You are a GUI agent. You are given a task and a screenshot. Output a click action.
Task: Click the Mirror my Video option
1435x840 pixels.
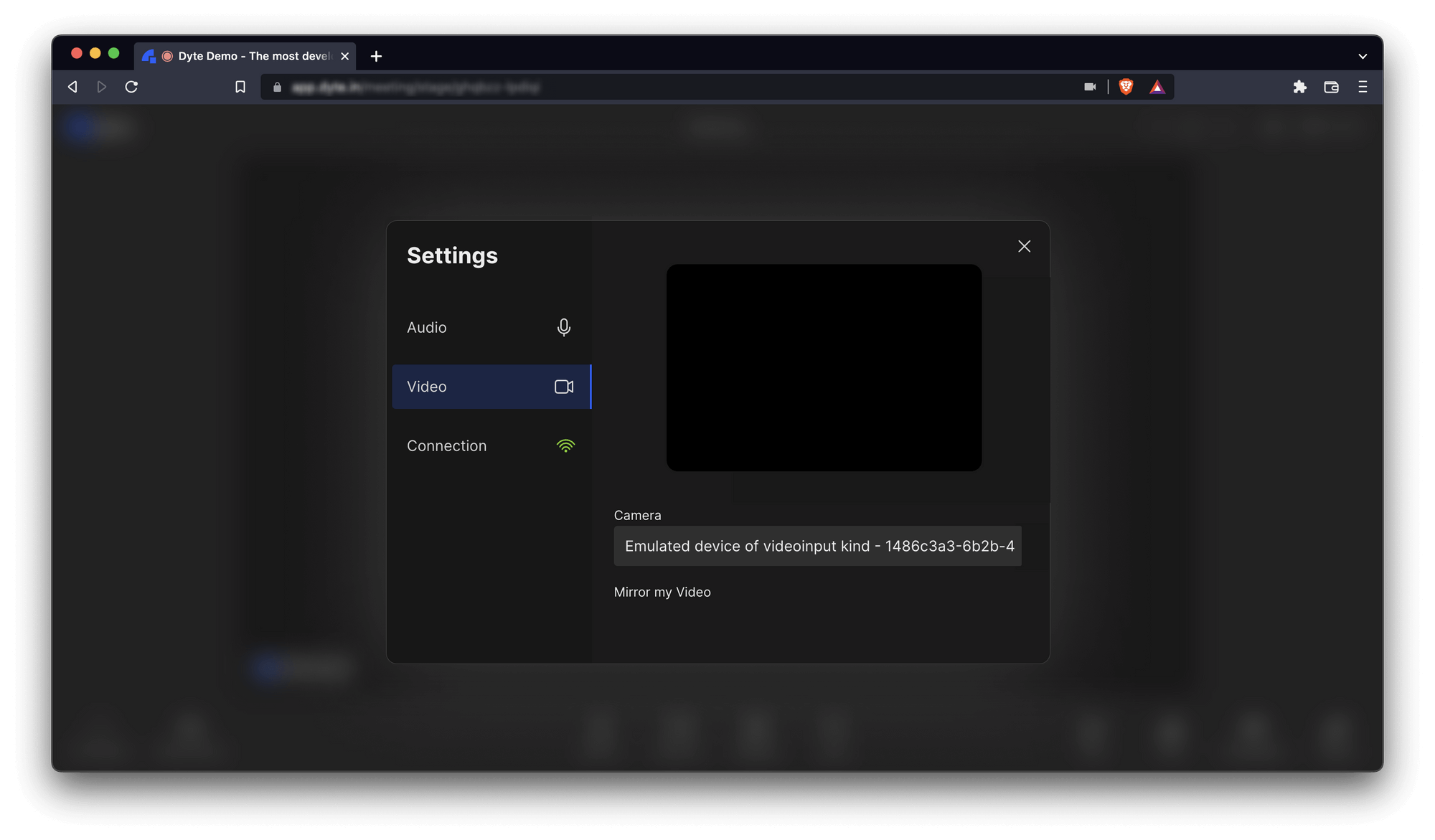[x=662, y=592]
